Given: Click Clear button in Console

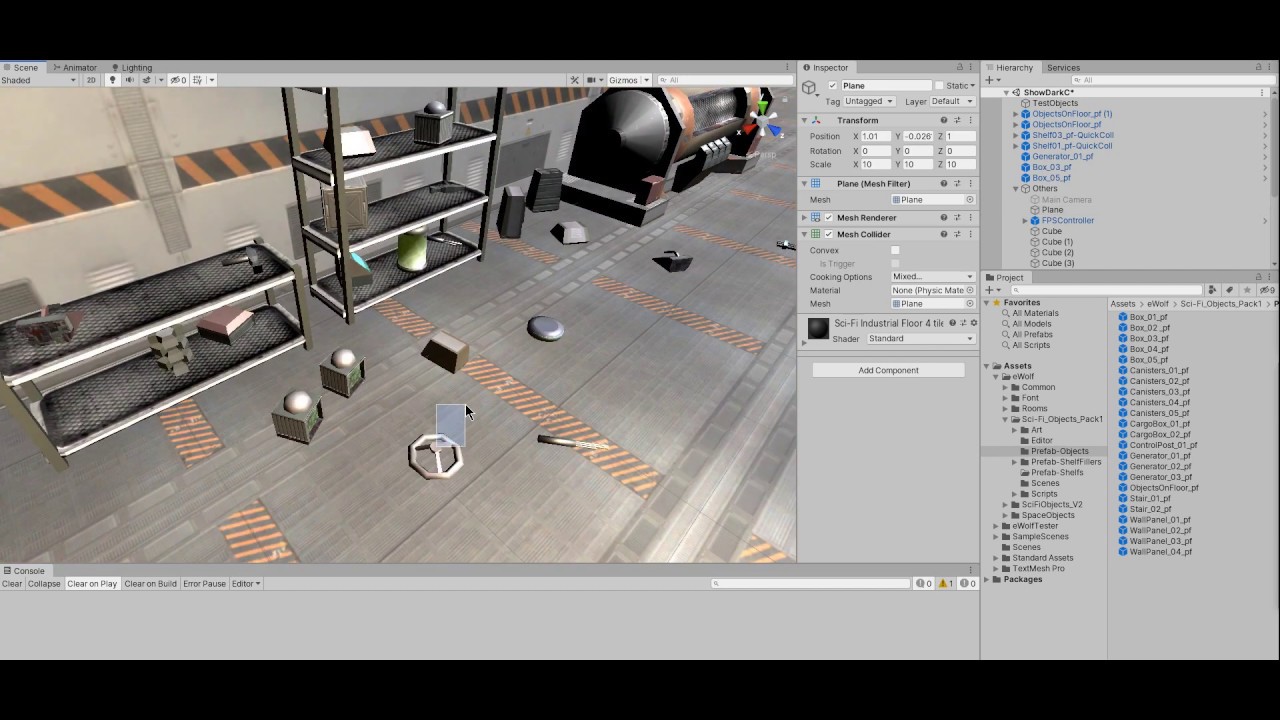Looking at the screenshot, I should point(12,583).
